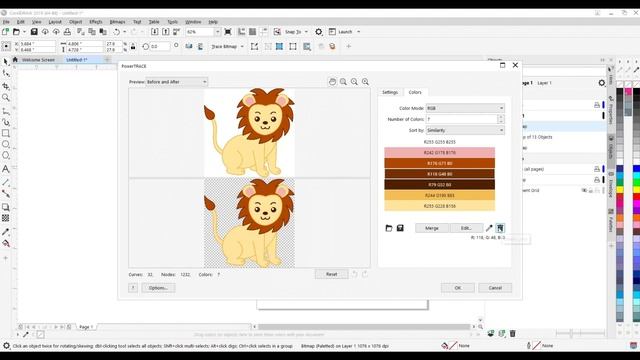This screenshot has width=640, height=360.
Task: Select the Eyedropper tool in toolbox
Action: tap(6, 232)
